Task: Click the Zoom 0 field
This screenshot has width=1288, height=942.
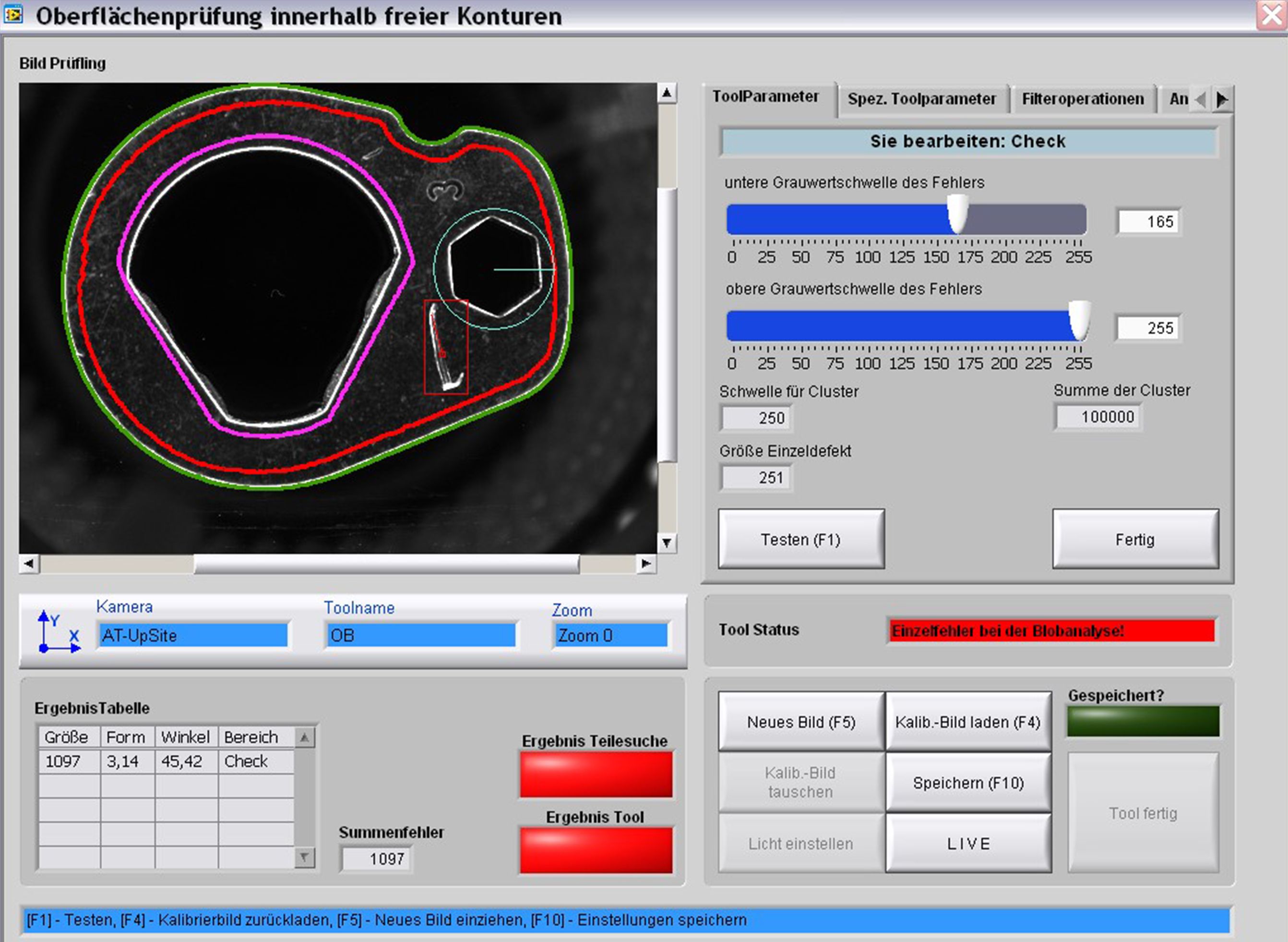Action: point(610,635)
